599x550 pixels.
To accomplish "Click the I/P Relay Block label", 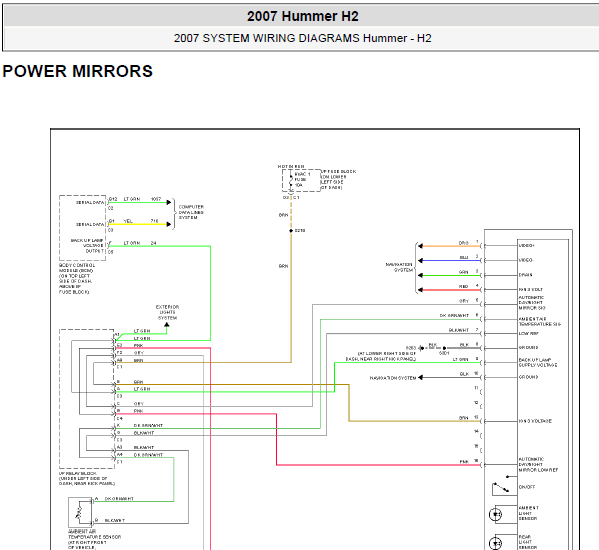I will (87, 478).
